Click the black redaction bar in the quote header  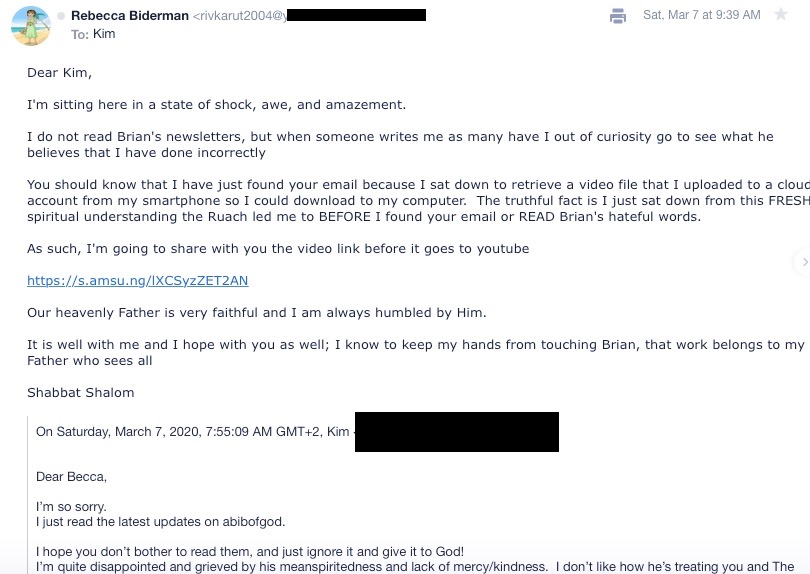[456, 432]
